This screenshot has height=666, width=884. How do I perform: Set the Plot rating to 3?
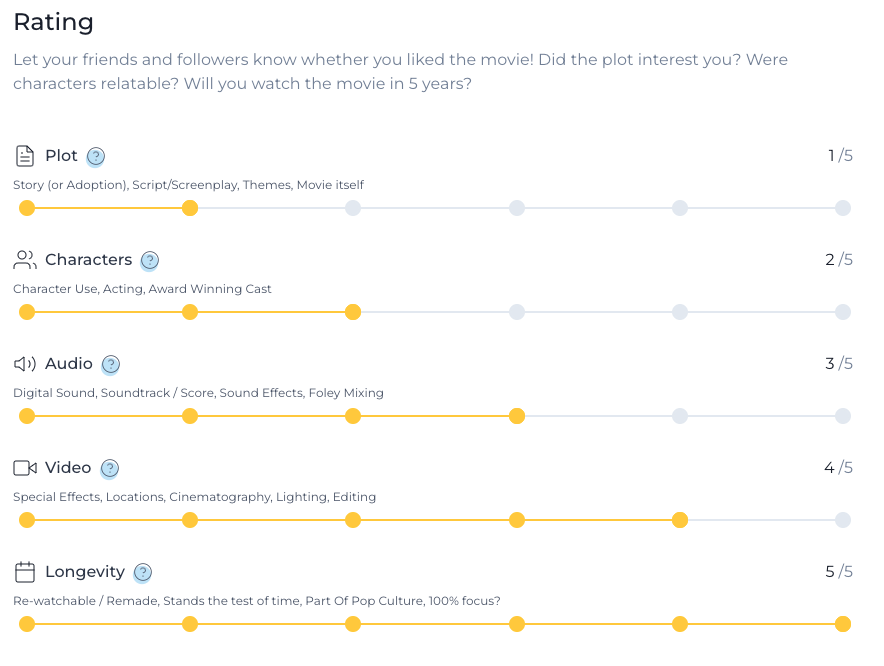pyautogui.click(x=516, y=208)
